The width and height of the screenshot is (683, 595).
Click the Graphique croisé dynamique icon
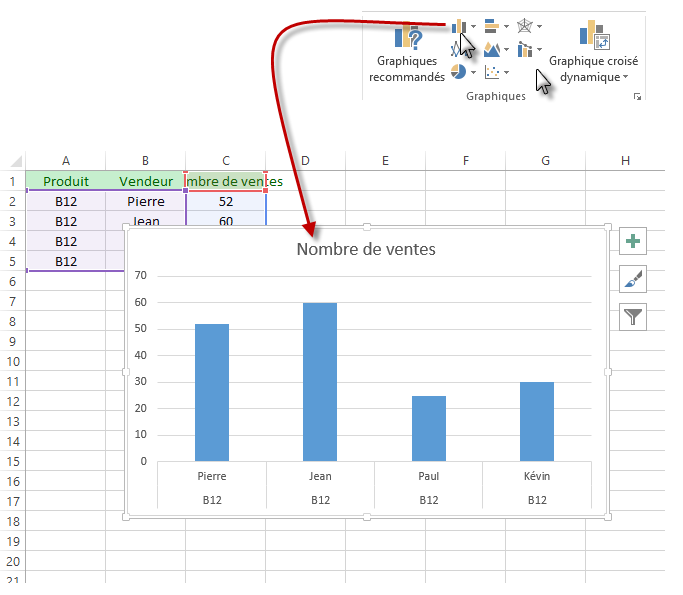(x=595, y=35)
